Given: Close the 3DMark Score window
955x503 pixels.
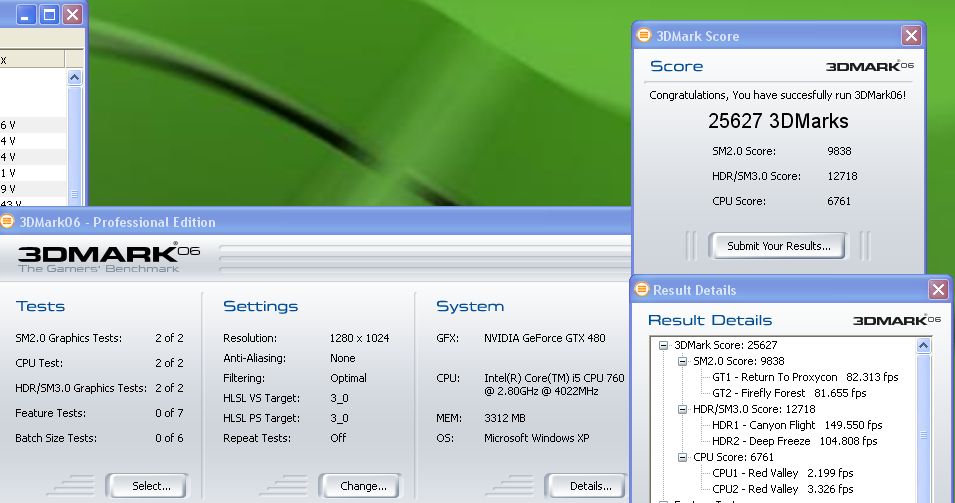Looking at the screenshot, I should [x=911, y=36].
